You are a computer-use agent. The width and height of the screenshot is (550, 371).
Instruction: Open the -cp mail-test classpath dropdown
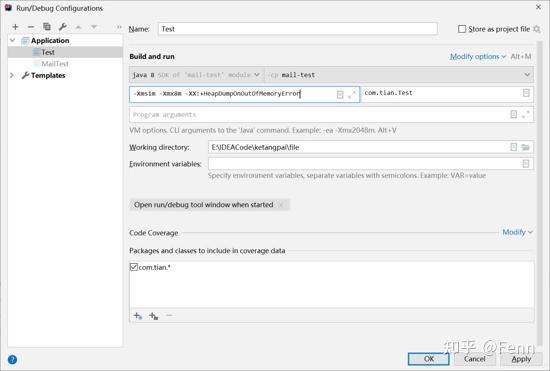pyautogui.click(x=399, y=75)
